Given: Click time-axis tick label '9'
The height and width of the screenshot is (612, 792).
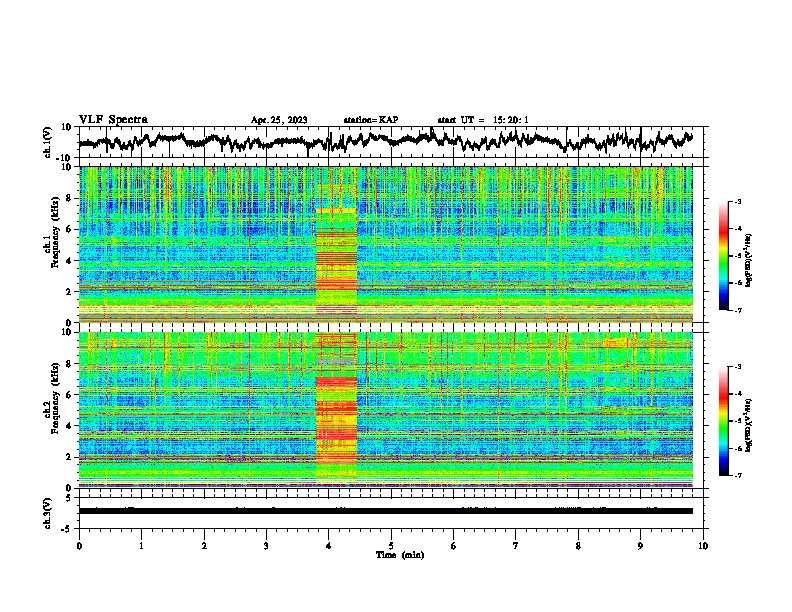Looking at the screenshot, I should pyautogui.click(x=640, y=546).
